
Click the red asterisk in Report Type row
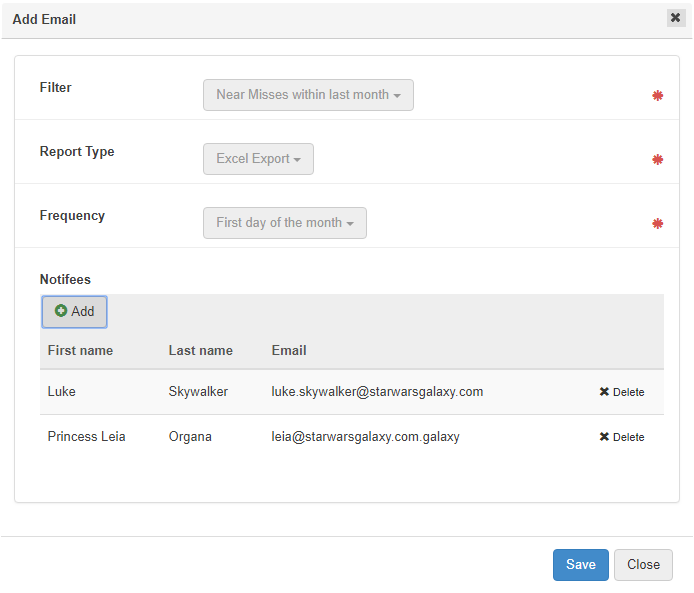pos(657,160)
